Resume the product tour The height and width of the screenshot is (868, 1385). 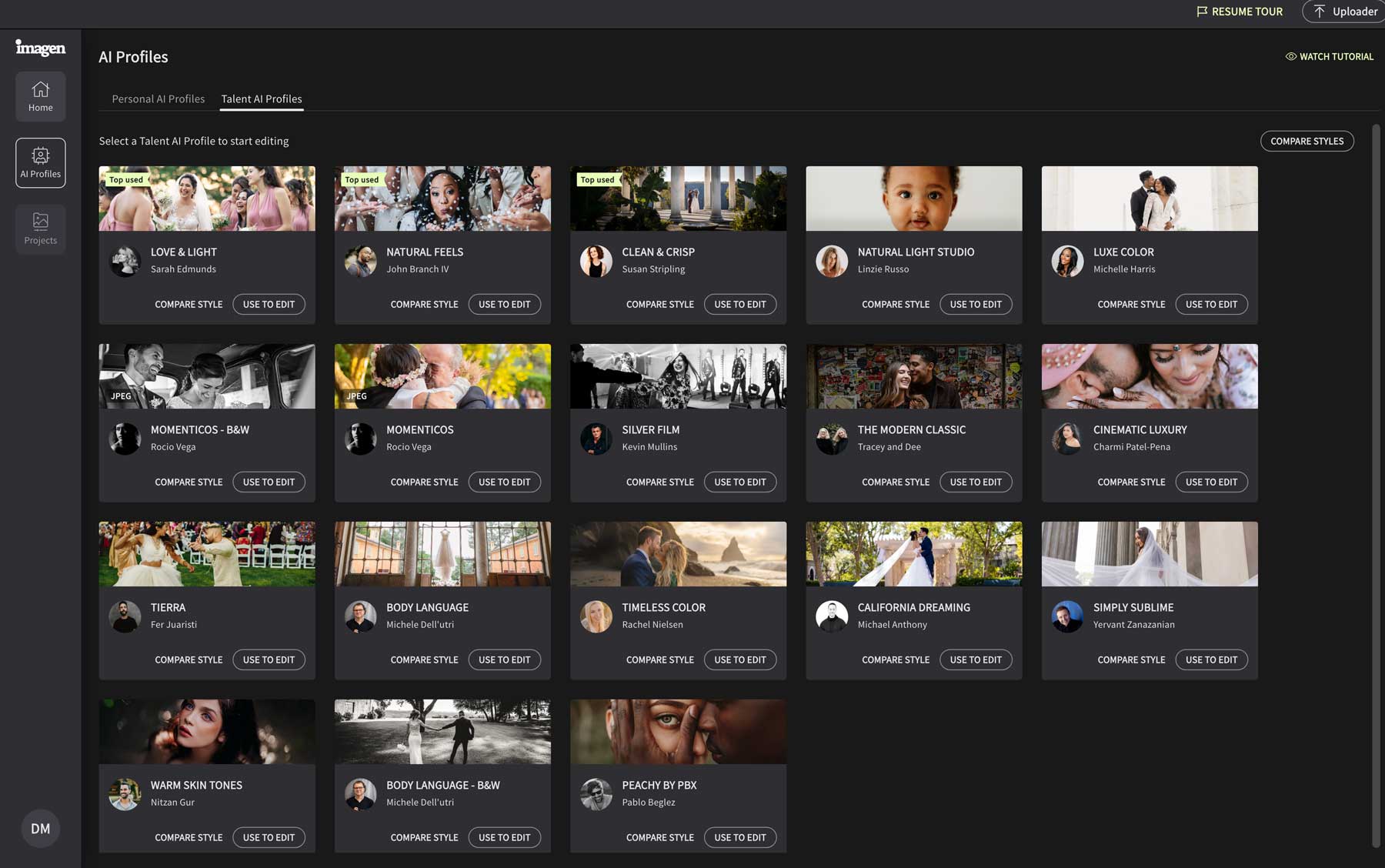pos(1239,12)
